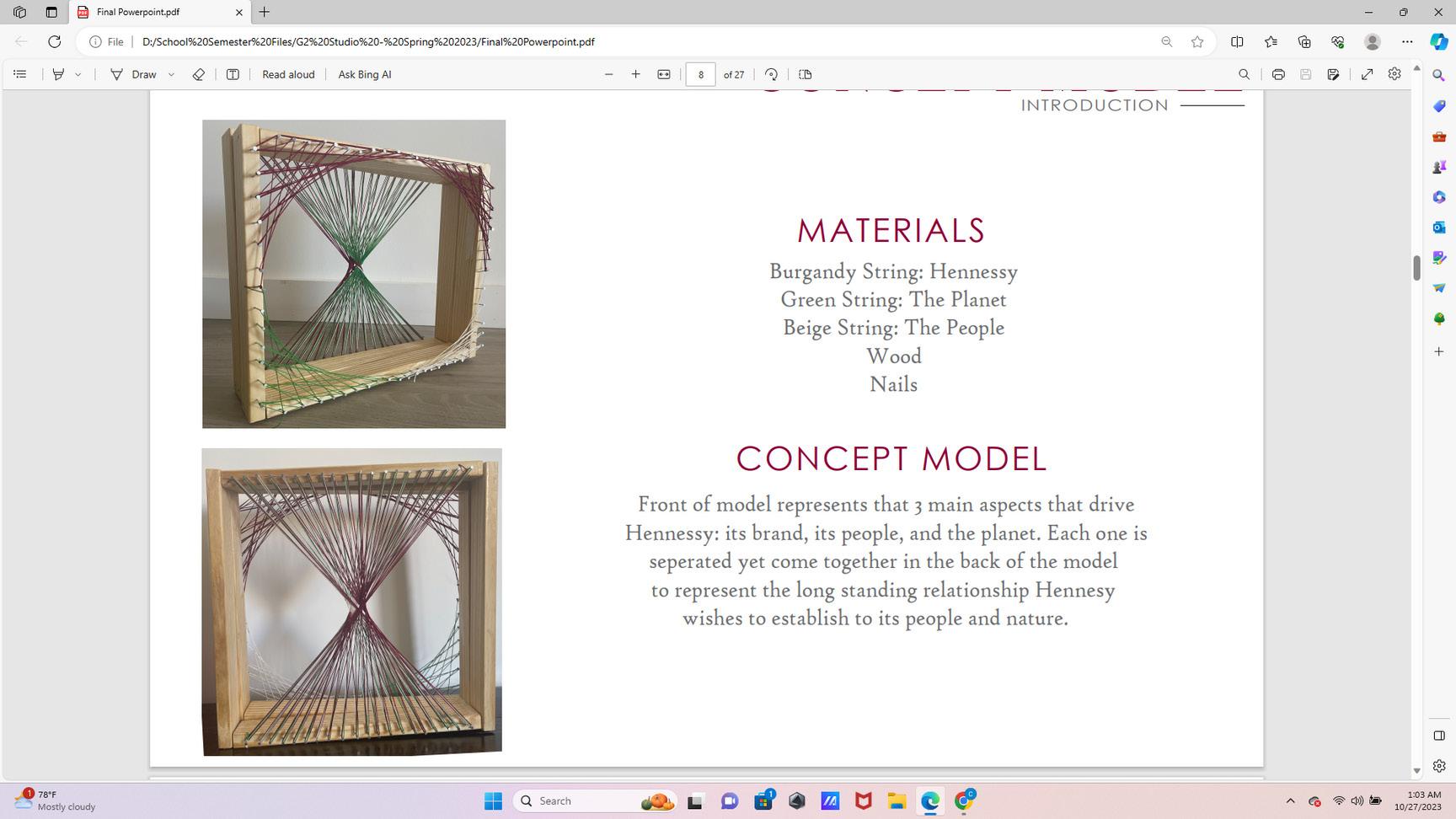Image resolution: width=1456 pixels, height=819 pixels.
Task: Open the PDF table of contents panel
Action: (20, 74)
